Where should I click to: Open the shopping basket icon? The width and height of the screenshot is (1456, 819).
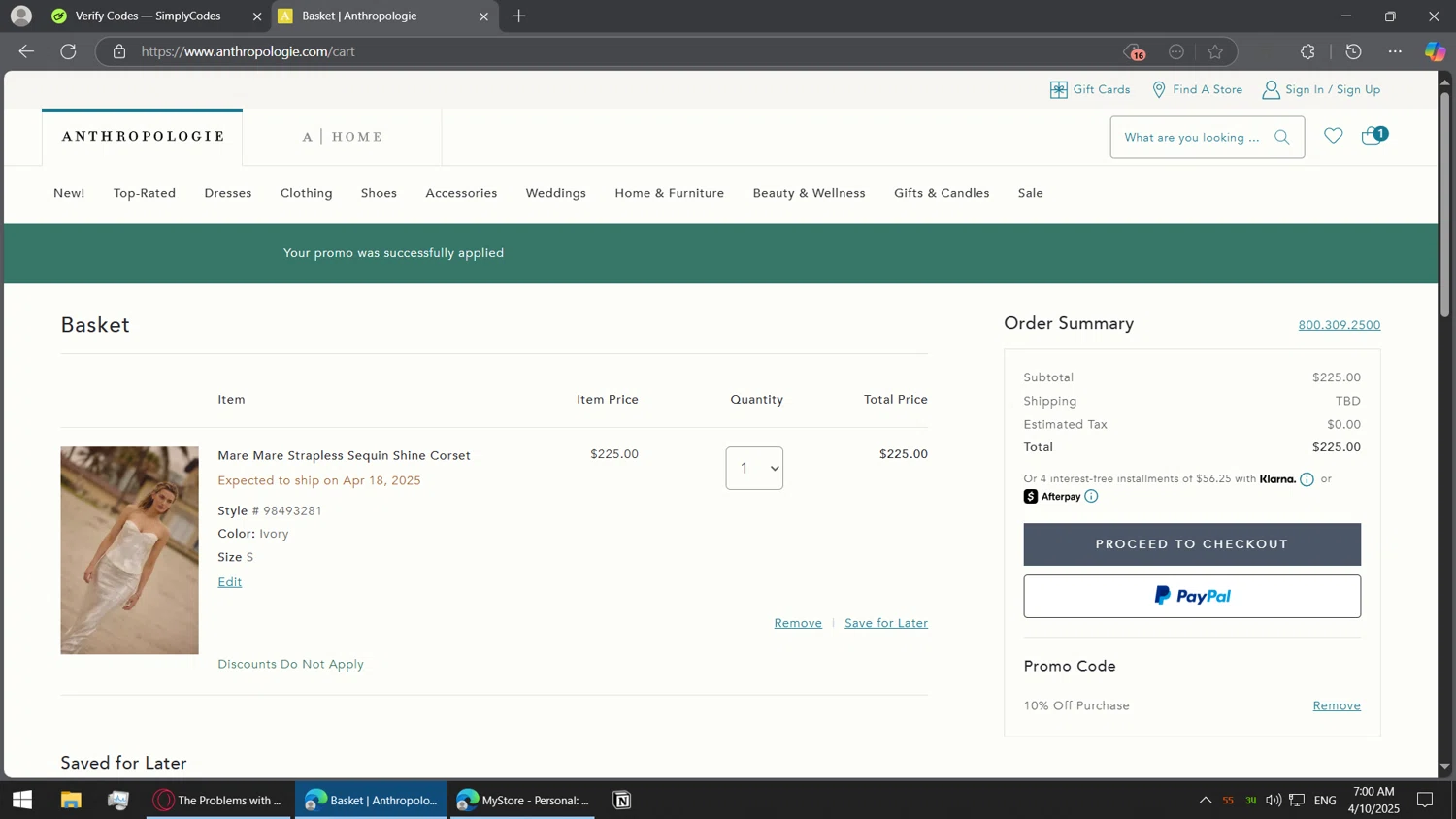point(1373,136)
